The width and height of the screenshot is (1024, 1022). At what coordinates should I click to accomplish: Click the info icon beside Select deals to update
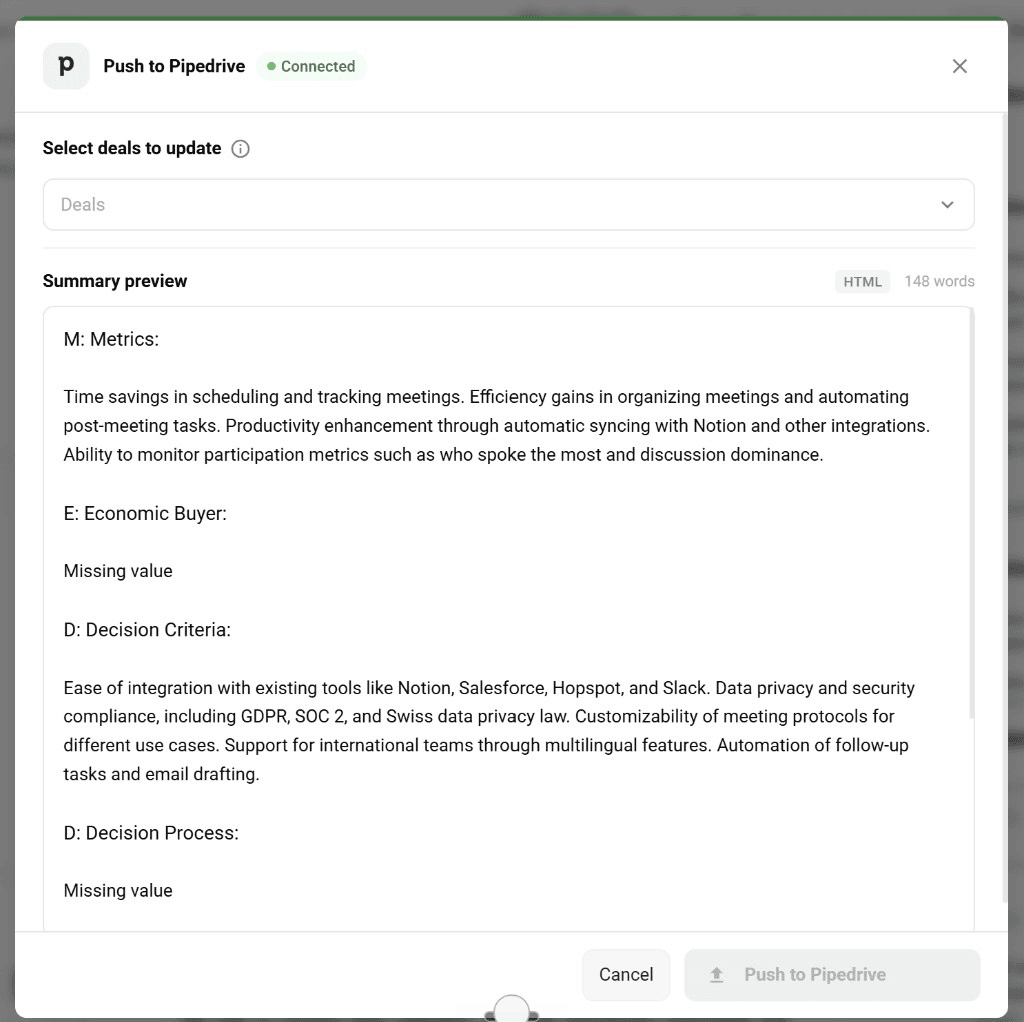click(x=240, y=149)
